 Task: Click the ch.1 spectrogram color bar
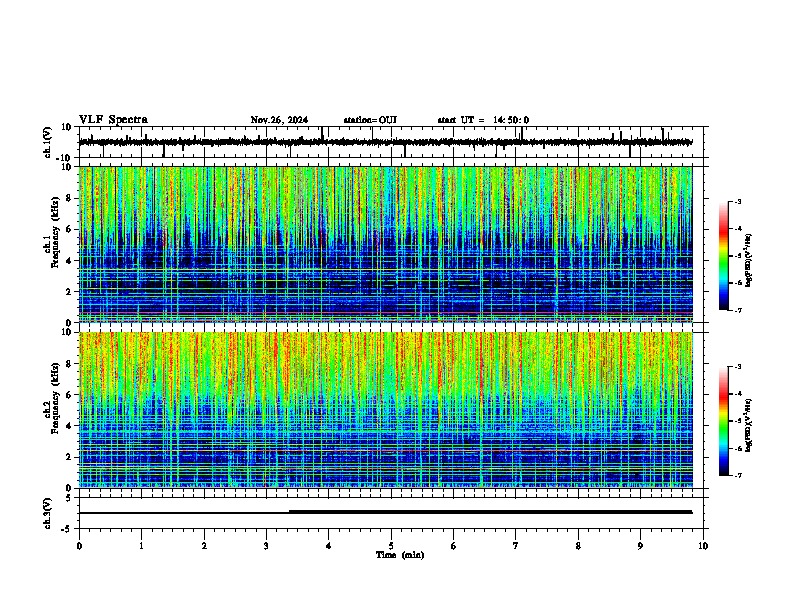point(723,256)
